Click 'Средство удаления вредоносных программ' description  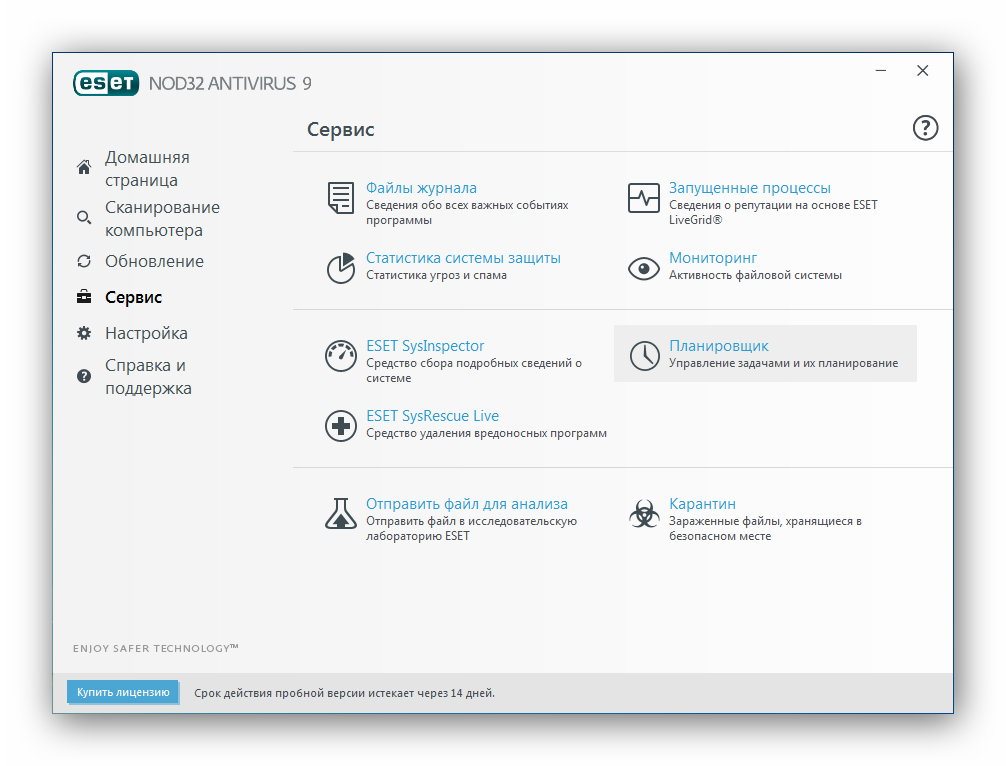click(x=486, y=433)
